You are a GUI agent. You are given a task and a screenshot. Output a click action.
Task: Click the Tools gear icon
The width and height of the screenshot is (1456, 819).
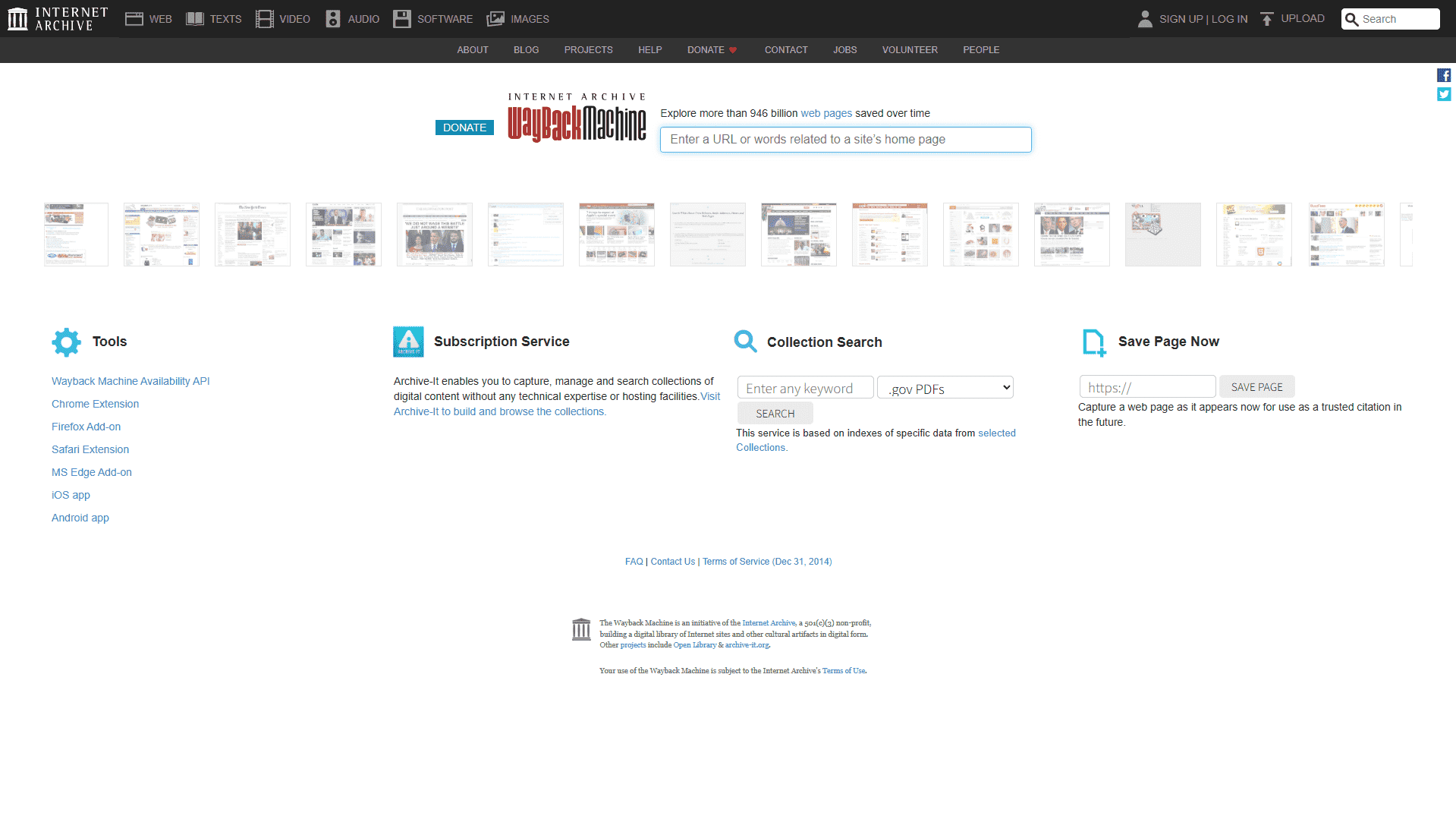tap(66, 342)
